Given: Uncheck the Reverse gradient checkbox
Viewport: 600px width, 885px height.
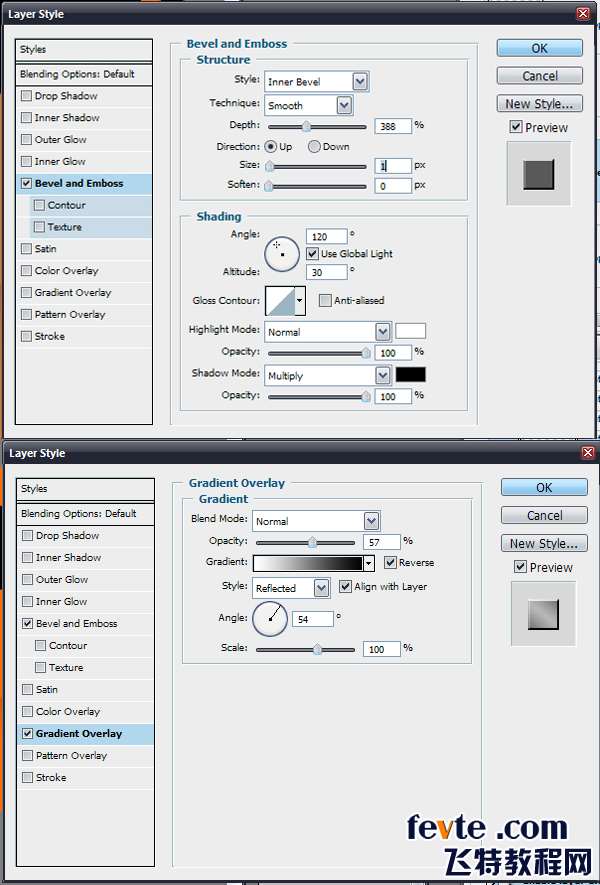Looking at the screenshot, I should click(390, 563).
